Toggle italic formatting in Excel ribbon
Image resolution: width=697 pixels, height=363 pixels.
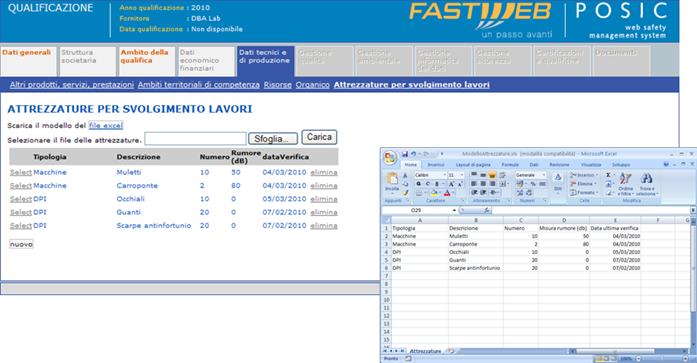pyautogui.click(x=428, y=184)
